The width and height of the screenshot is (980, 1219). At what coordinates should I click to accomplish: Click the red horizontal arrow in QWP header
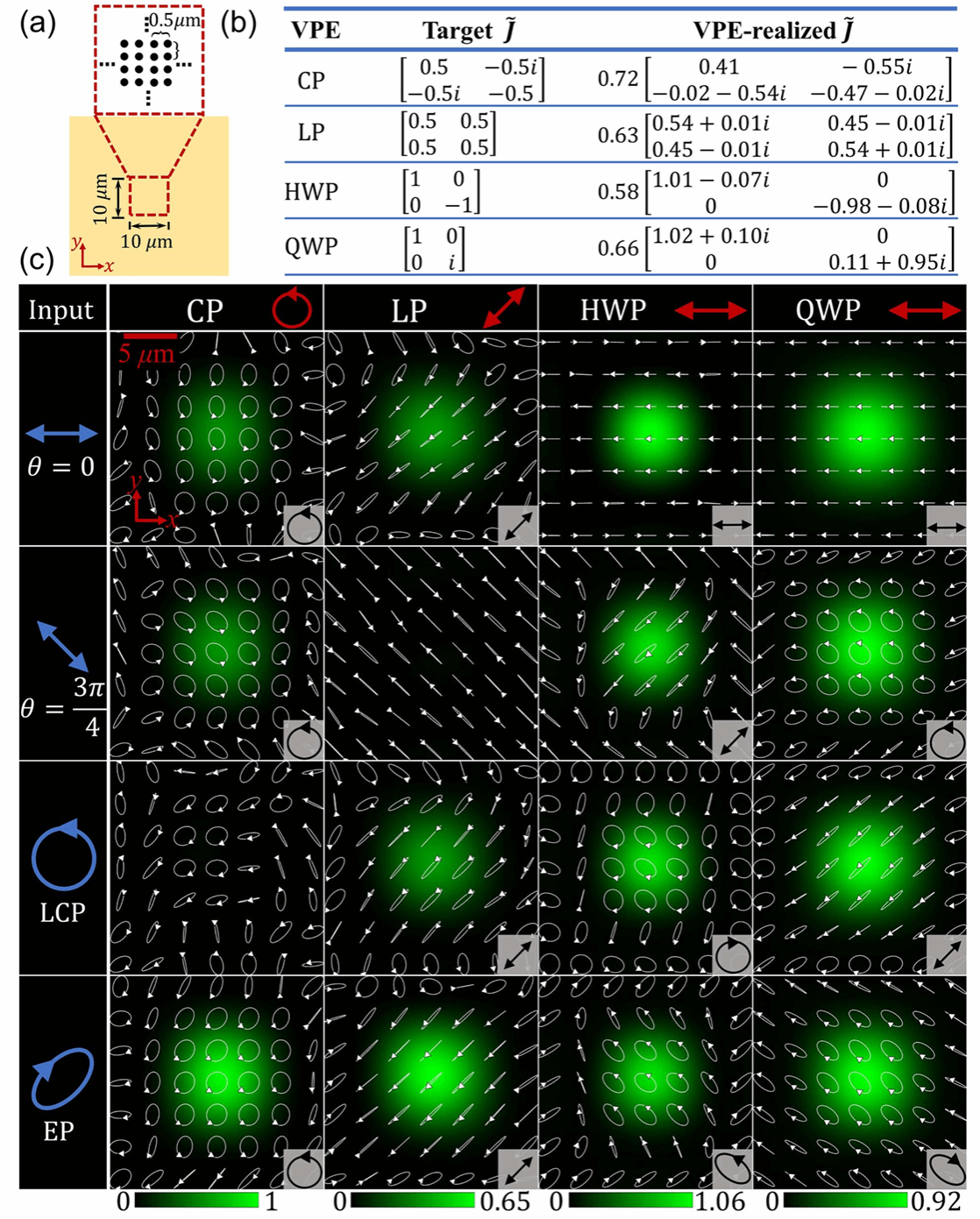[x=925, y=309]
